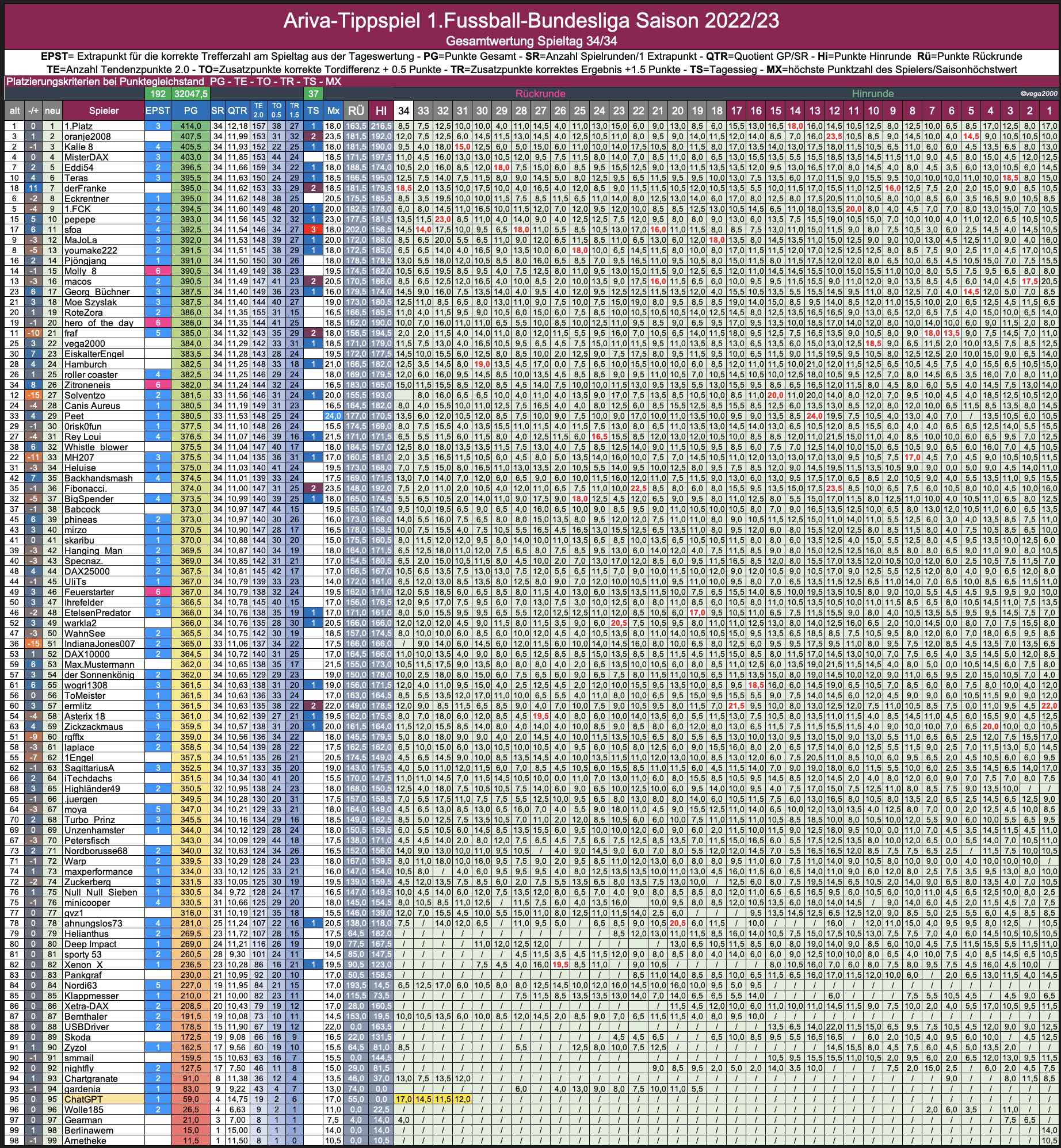Select player name 'EtelsenPredator'
This screenshot has height=1148, width=1061.
click(x=97, y=613)
